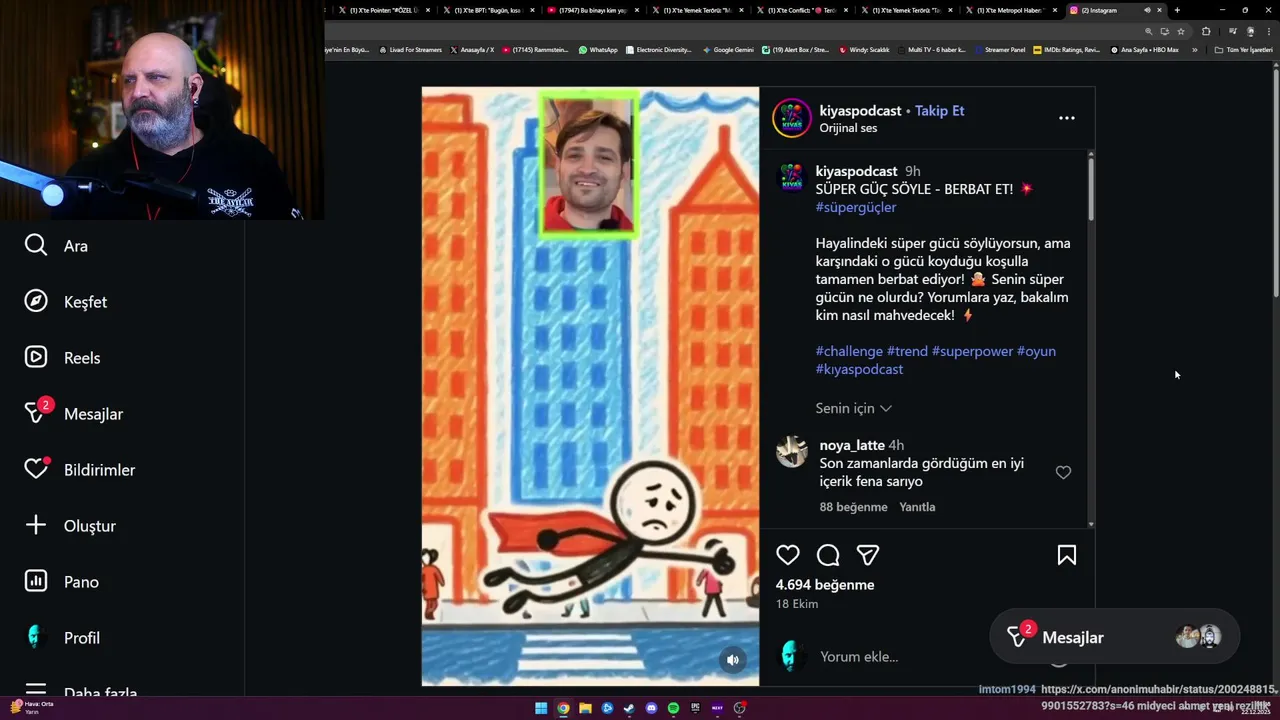Click the #süpergüçler hashtag
Viewport: 1280px width, 720px height.
pyautogui.click(x=856, y=207)
